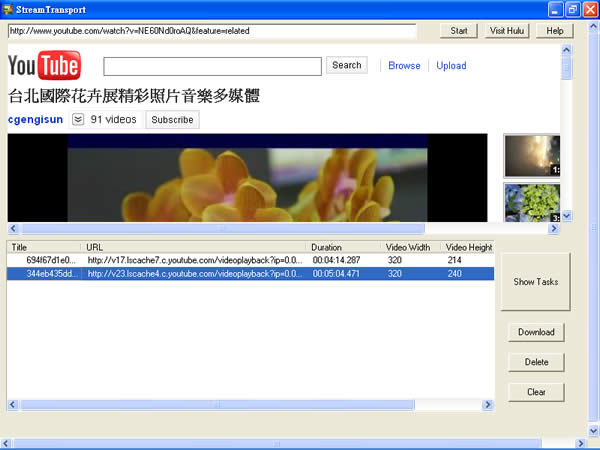Open the Upload link
Screen dimensions: 600x450
point(451,66)
